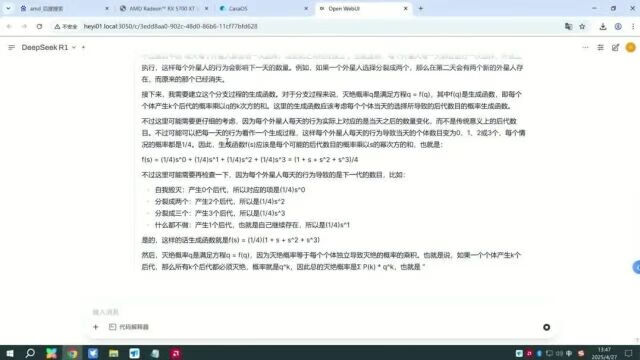Expand the DeepSeek R1 model dropdown
Viewport: 640px width, 360px height.
pyautogui.click(x=74, y=47)
